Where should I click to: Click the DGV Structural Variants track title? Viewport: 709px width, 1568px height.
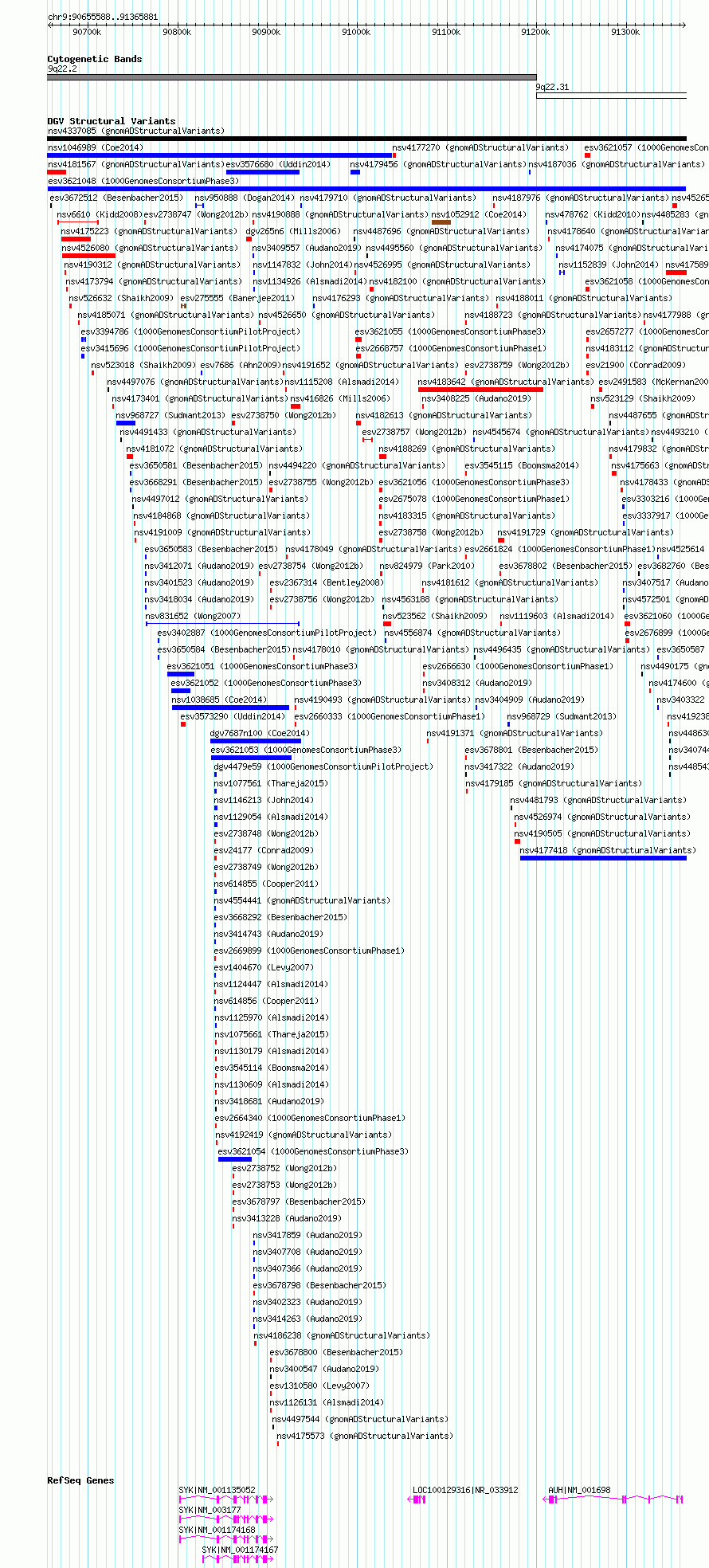[x=112, y=121]
